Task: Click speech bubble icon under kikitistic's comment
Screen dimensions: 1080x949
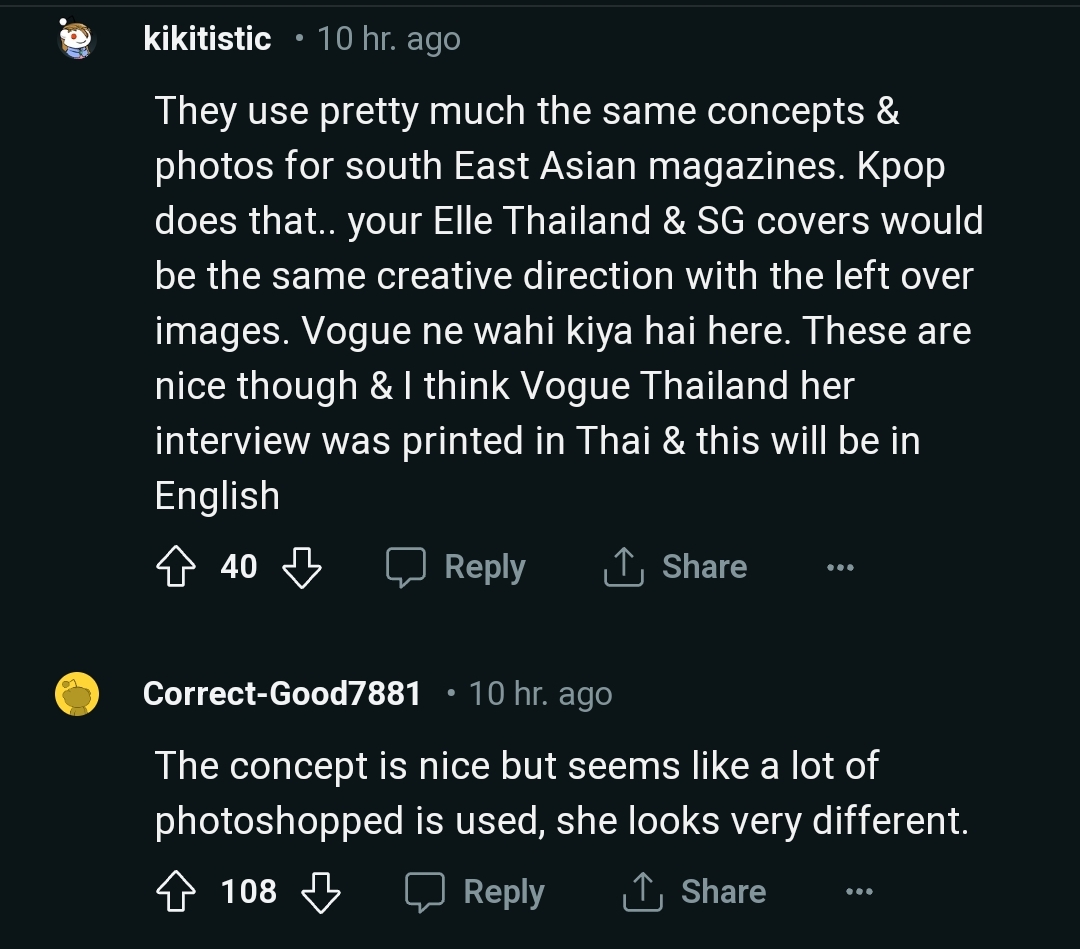Action: [x=406, y=567]
